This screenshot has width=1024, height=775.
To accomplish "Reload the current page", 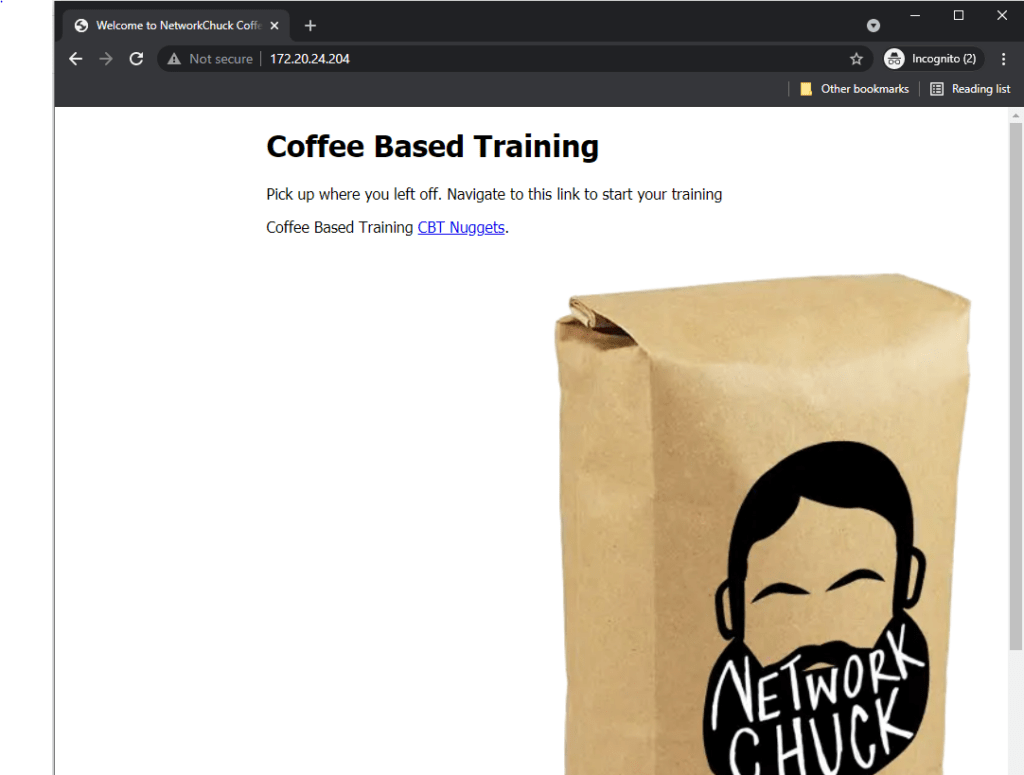I will 136,59.
